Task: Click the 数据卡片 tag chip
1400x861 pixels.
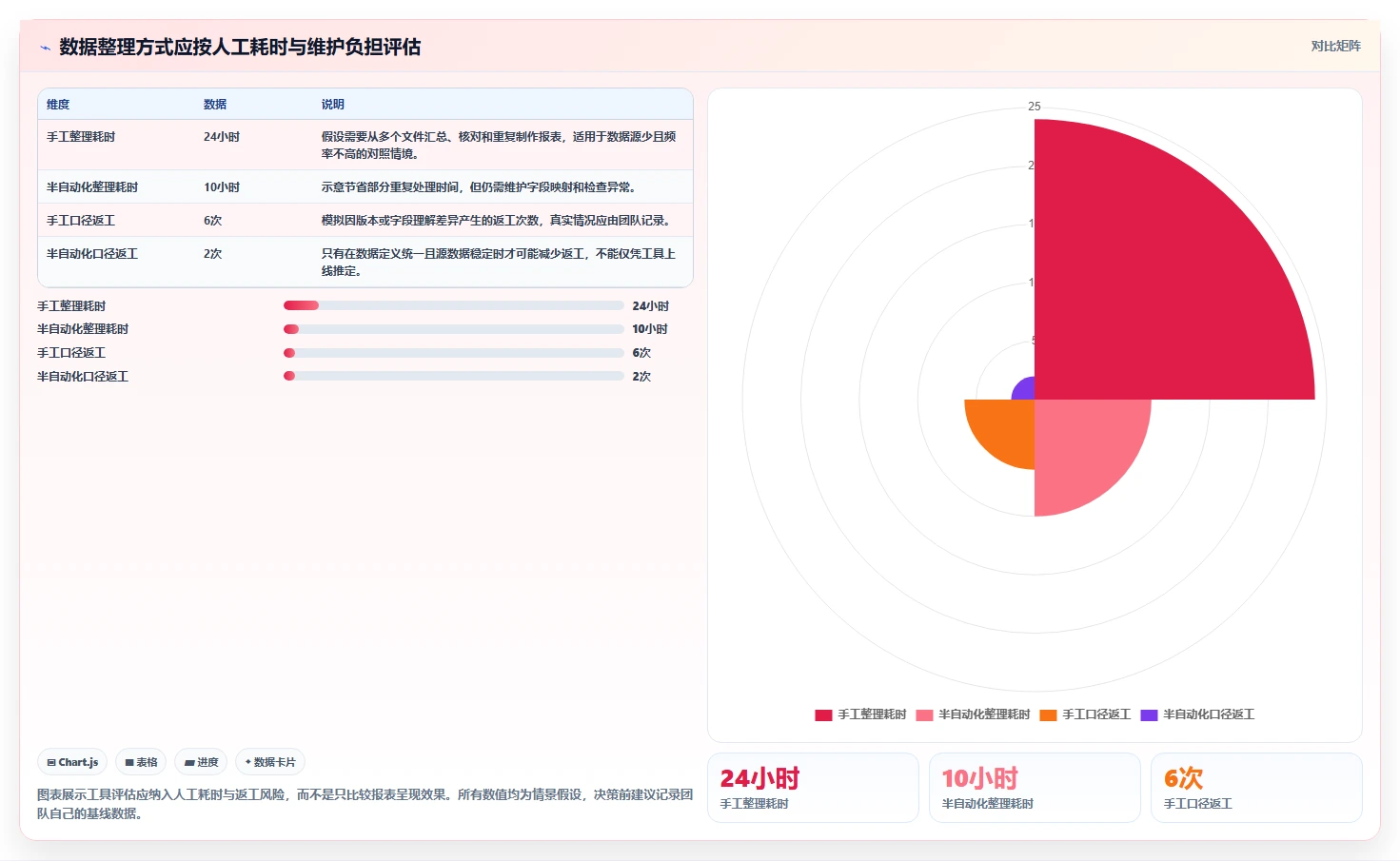Action: pyautogui.click(x=270, y=762)
